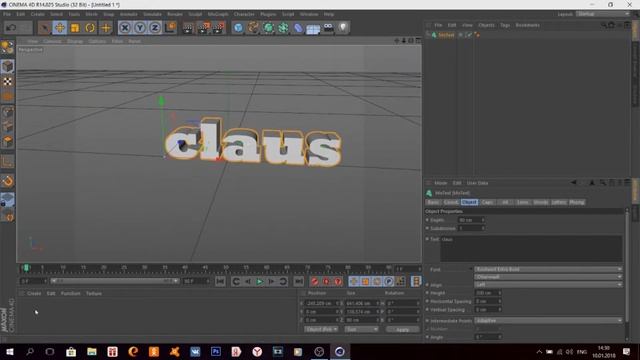Click the Windows Start button

pos(9,351)
